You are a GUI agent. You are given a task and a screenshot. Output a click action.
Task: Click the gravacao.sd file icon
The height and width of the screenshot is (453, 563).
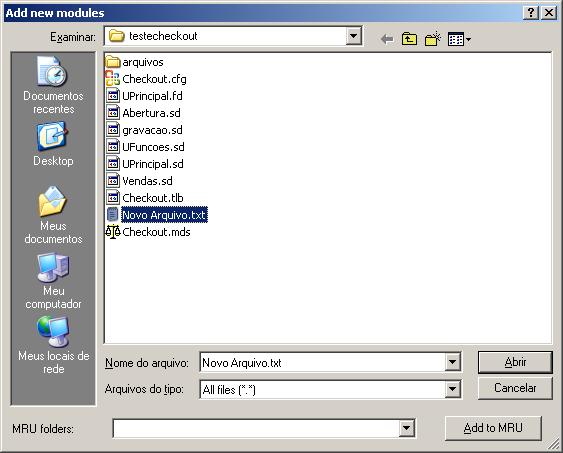click(113, 130)
